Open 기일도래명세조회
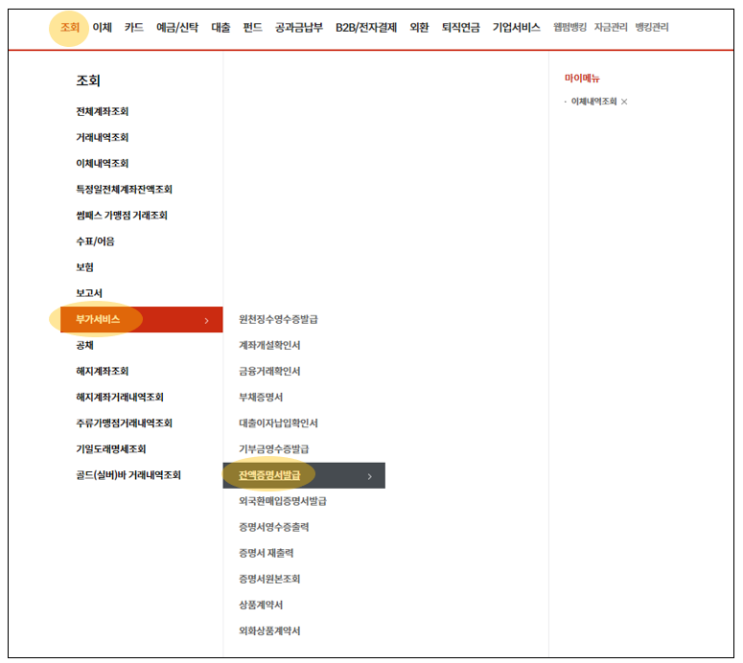743x663 pixels. 111,449
